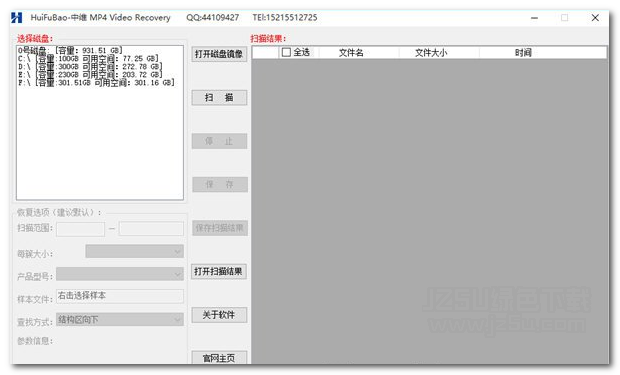Click the scan range end field
Screen dimensions: 620x375
coord(151,229)
